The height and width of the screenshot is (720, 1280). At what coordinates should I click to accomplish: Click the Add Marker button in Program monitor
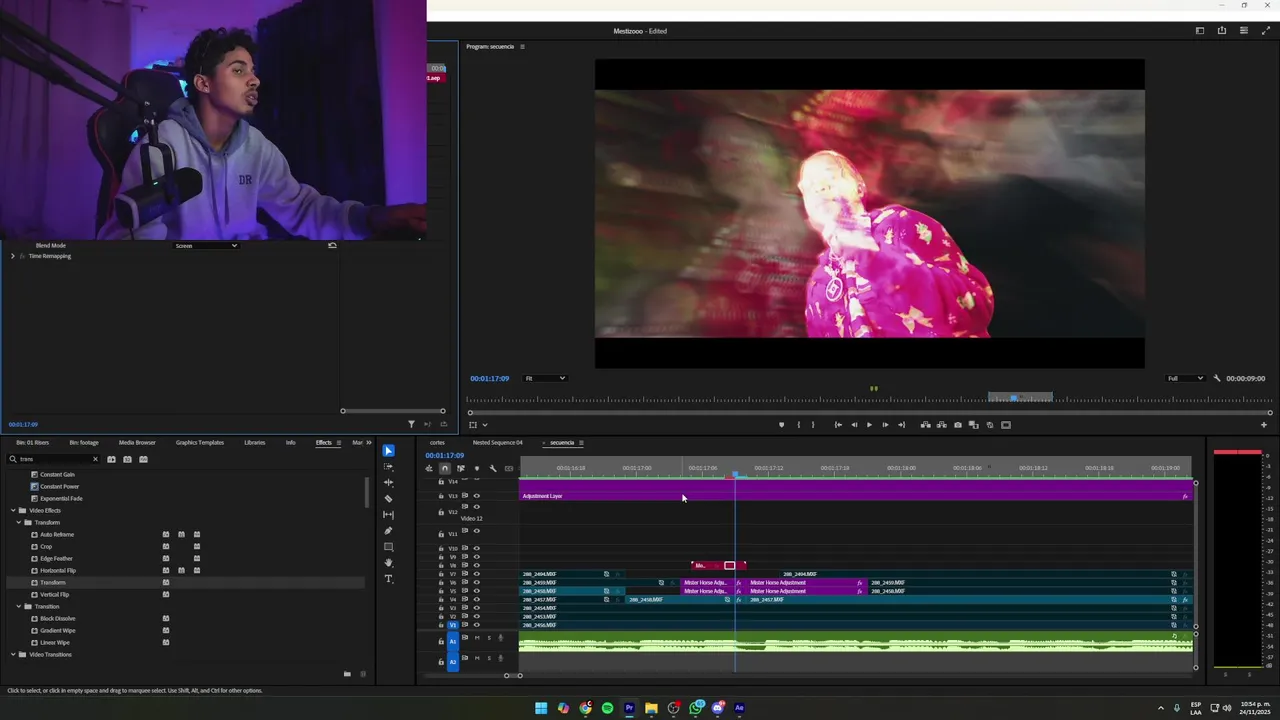781,425
